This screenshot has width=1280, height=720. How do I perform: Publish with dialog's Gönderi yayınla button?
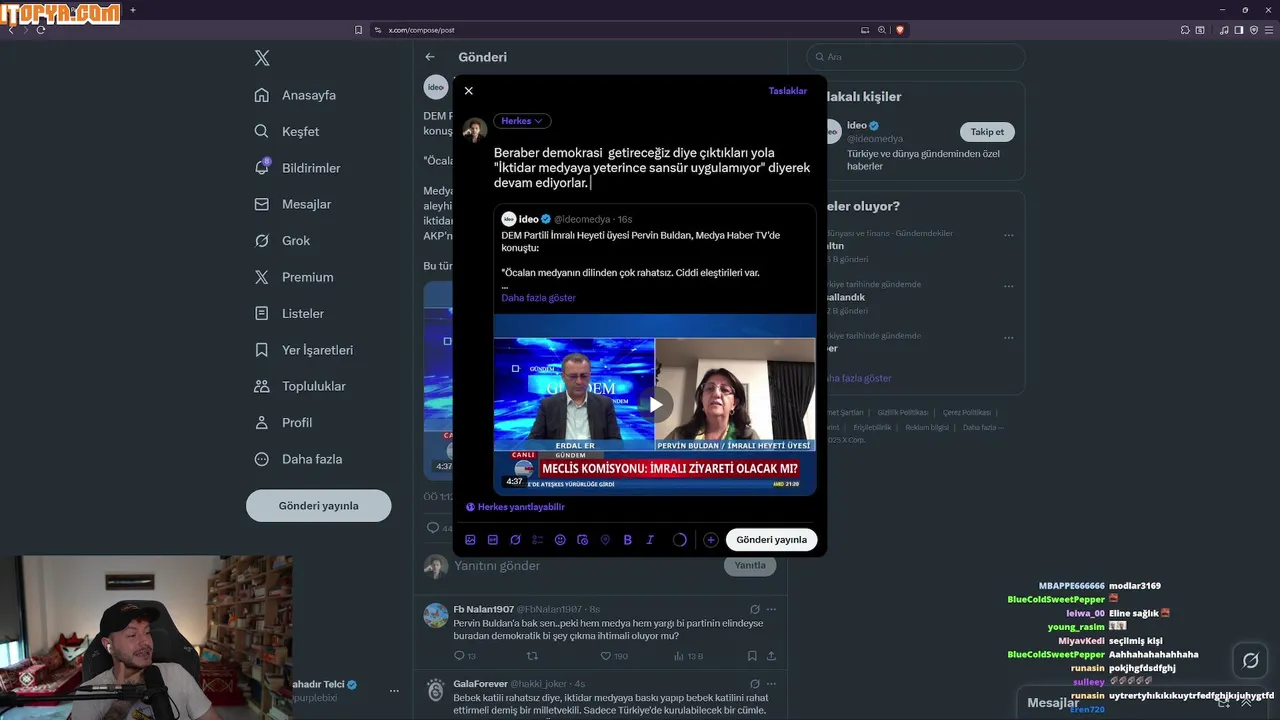coord(771,540)
